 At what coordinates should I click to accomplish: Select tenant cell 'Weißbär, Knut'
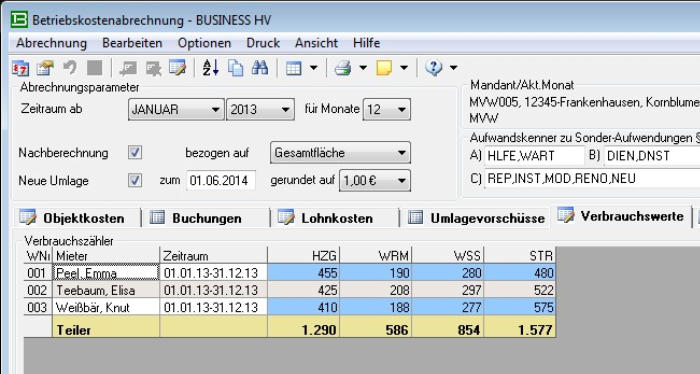pyautogui.click(x=106, y=307)
